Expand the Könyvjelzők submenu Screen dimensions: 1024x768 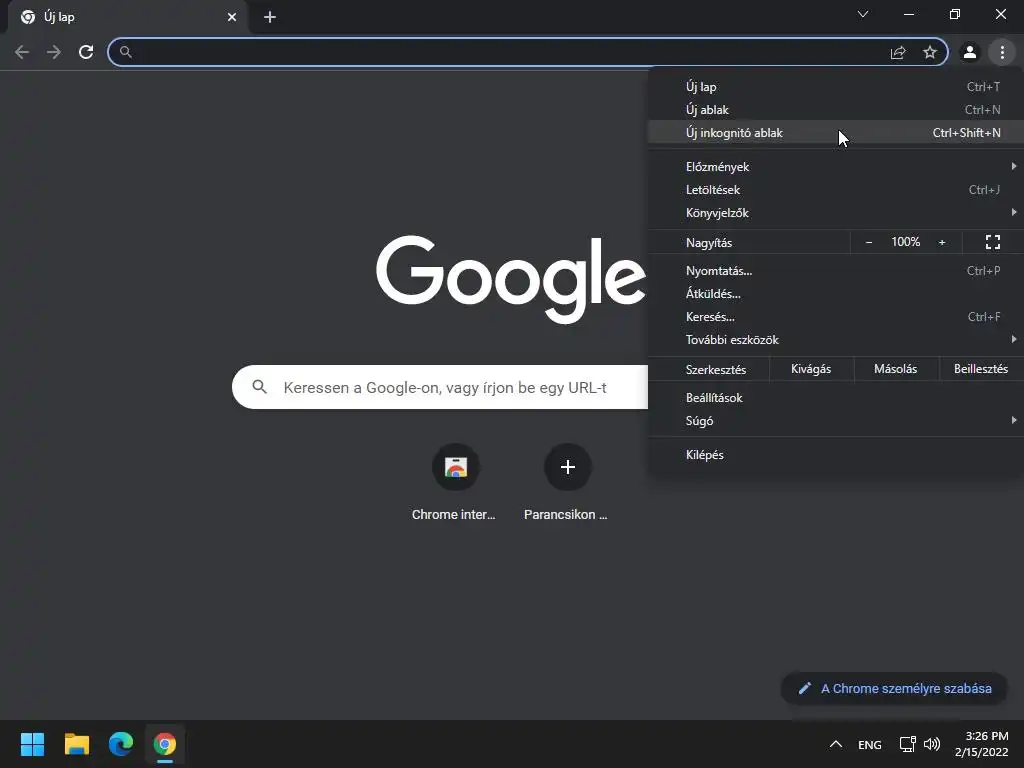point(835,212)
